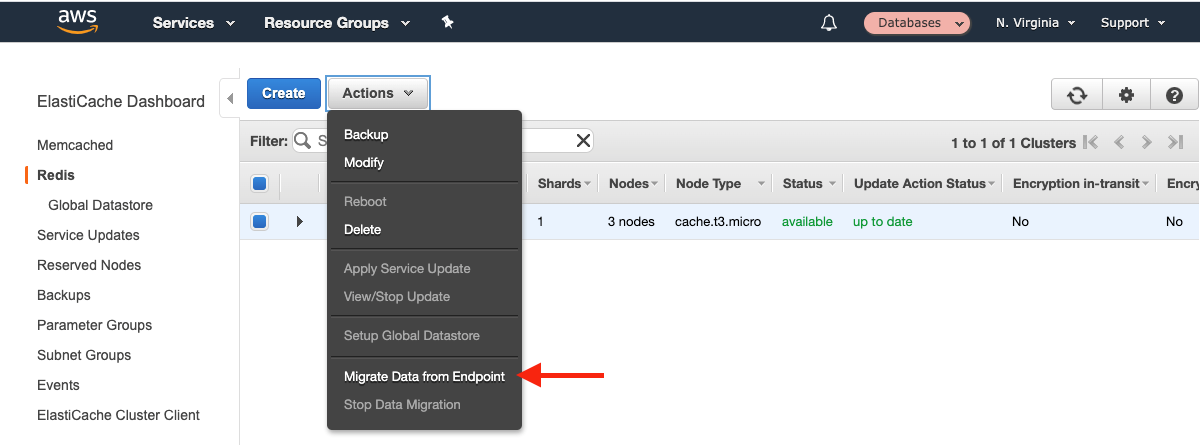Clear the filter with the X
Screen dimensions: 1200x445
pos(583,142)
